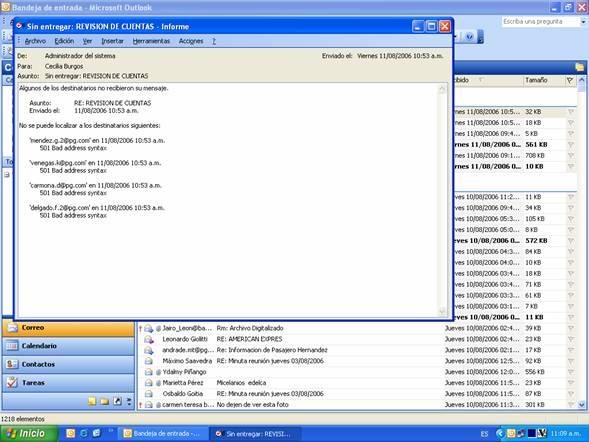Click the antivirus V tray icon
Image resolution: width=589 pixels, height=442 pixels.
(x=542, y=434)
